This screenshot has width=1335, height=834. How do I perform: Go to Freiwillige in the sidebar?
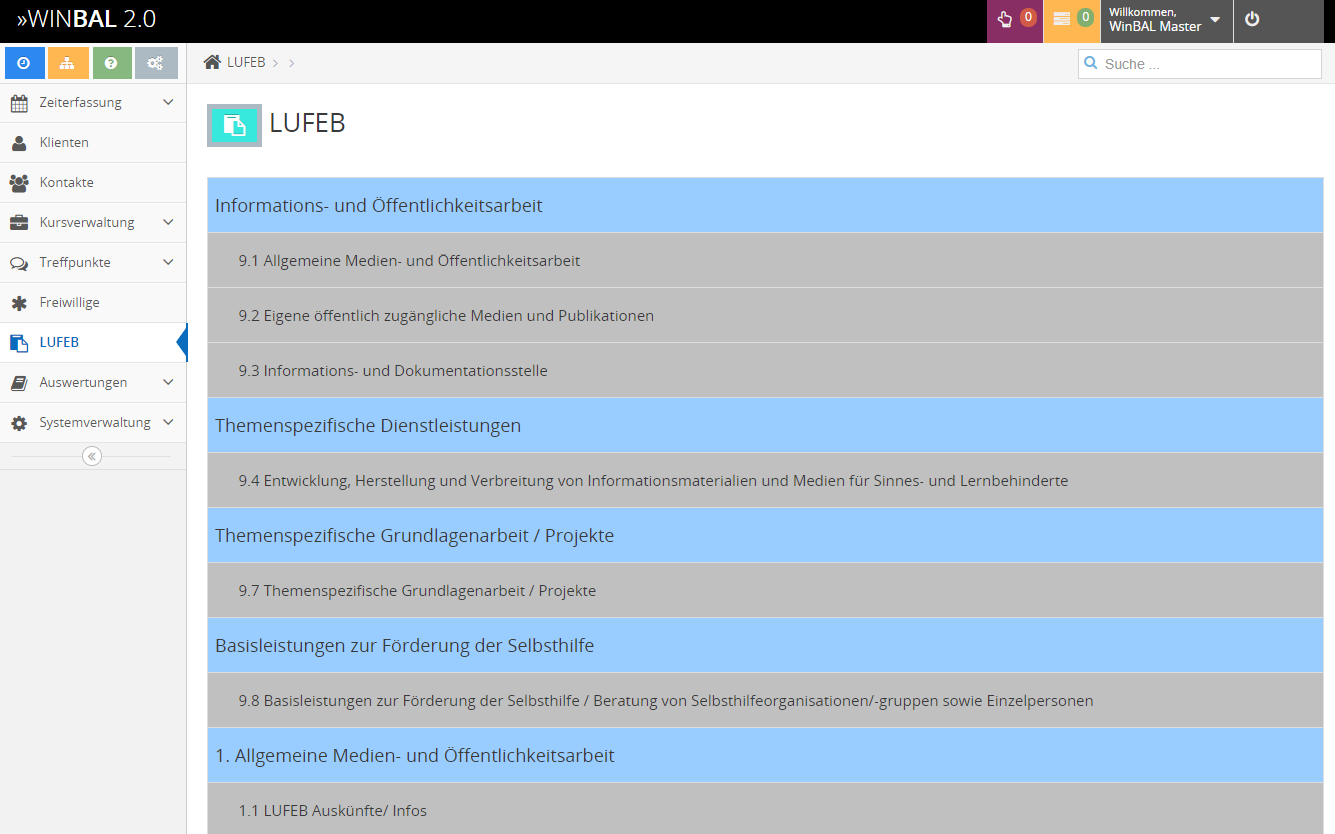(69, 302)
